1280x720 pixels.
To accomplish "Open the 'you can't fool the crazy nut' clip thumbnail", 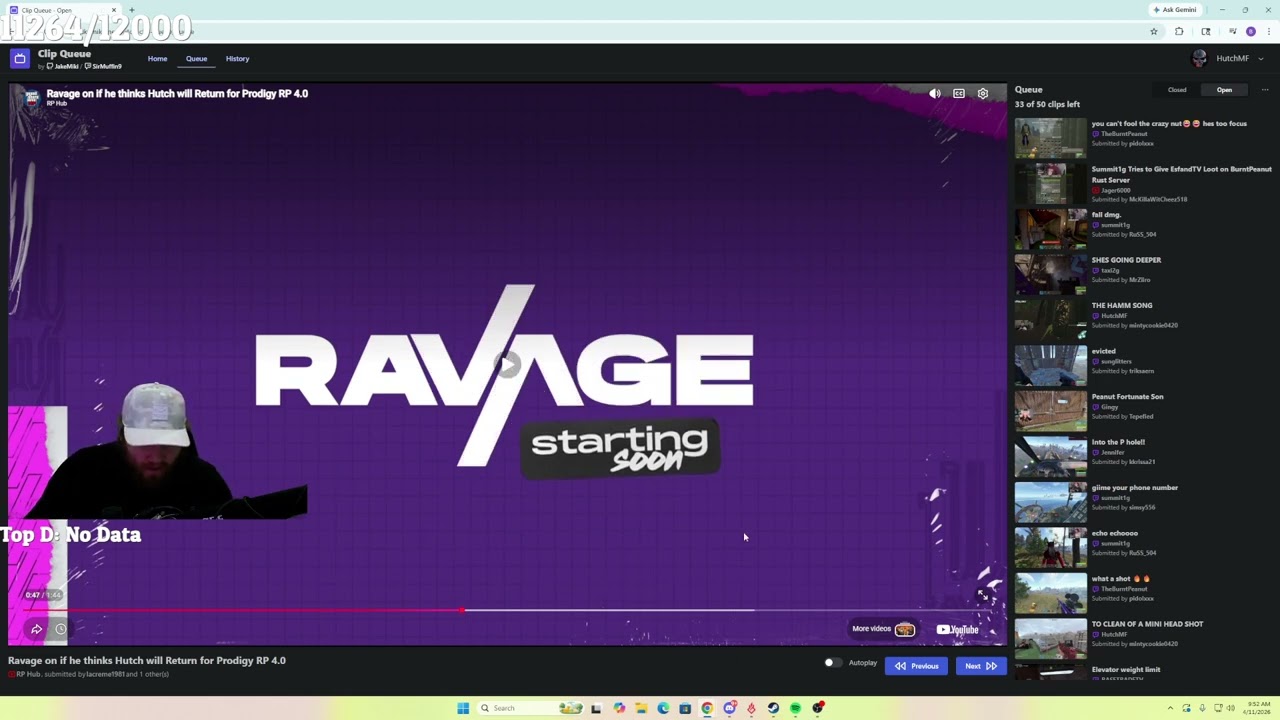I will 1050,138.
